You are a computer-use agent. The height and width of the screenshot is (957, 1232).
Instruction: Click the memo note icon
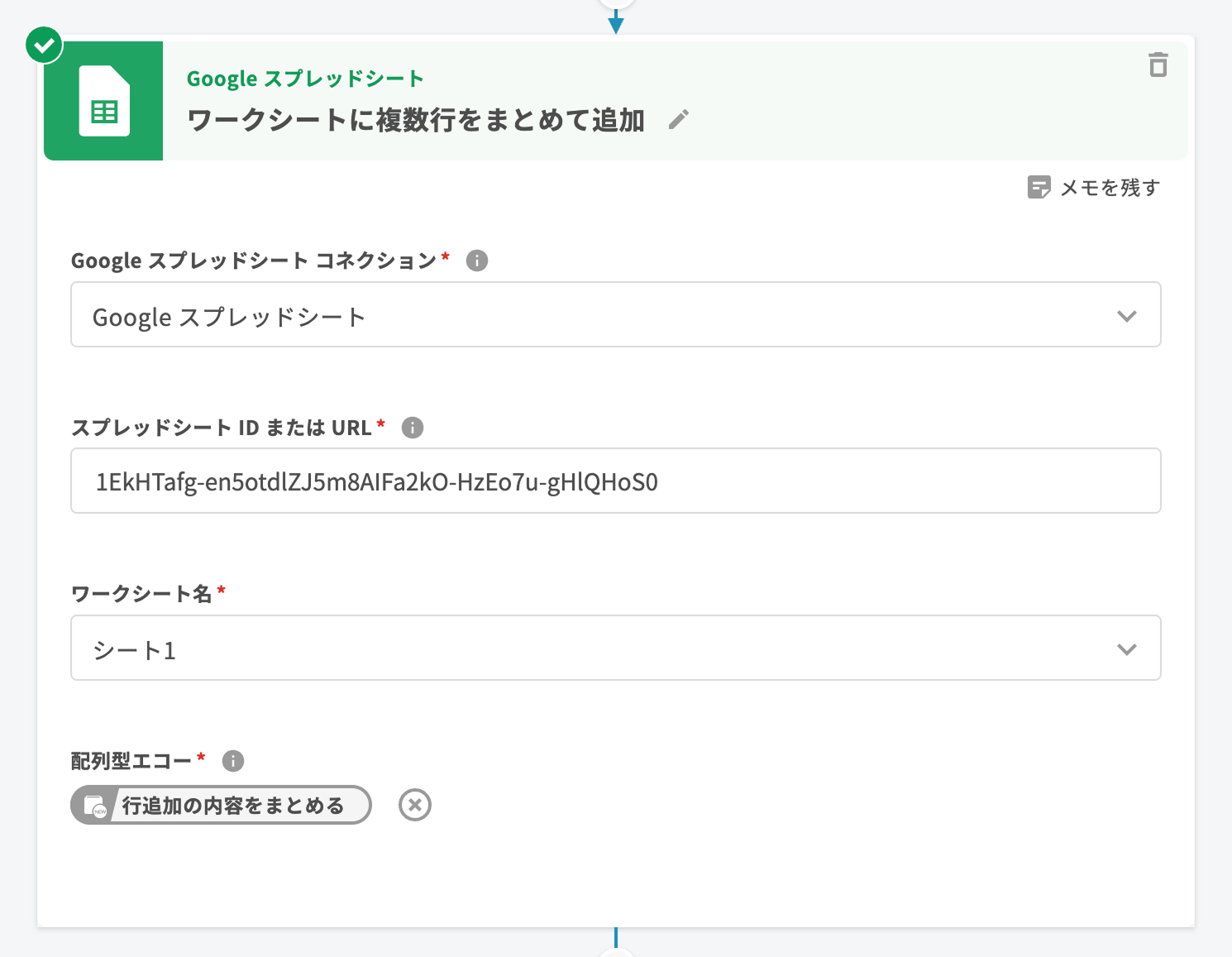tap(1039, 188)
